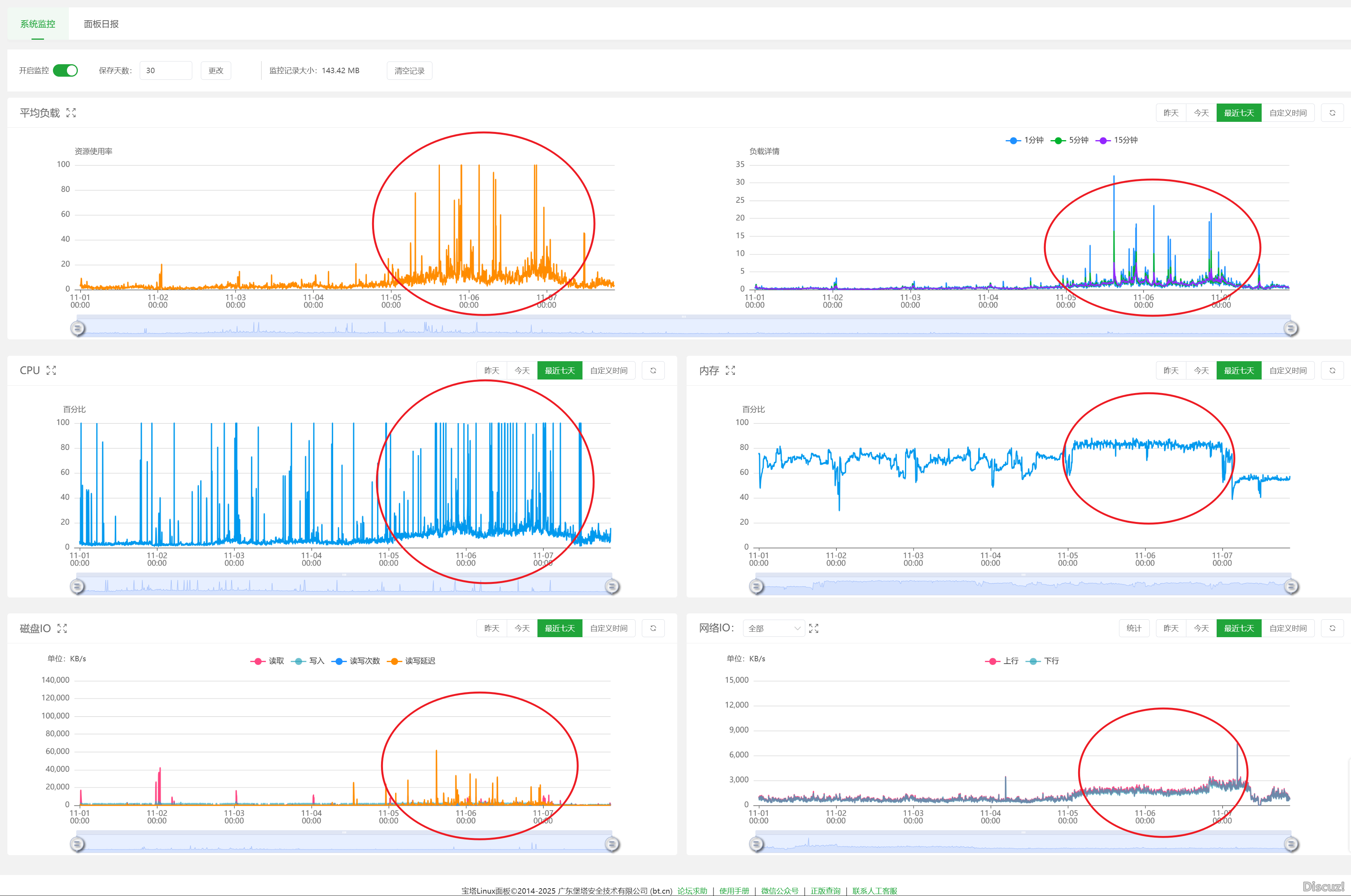Image resolution: width=1351 pixels, height=896 pixels.
Task: Expand the 内存 chart to fullscreen
Action: (x=730, y=370)
